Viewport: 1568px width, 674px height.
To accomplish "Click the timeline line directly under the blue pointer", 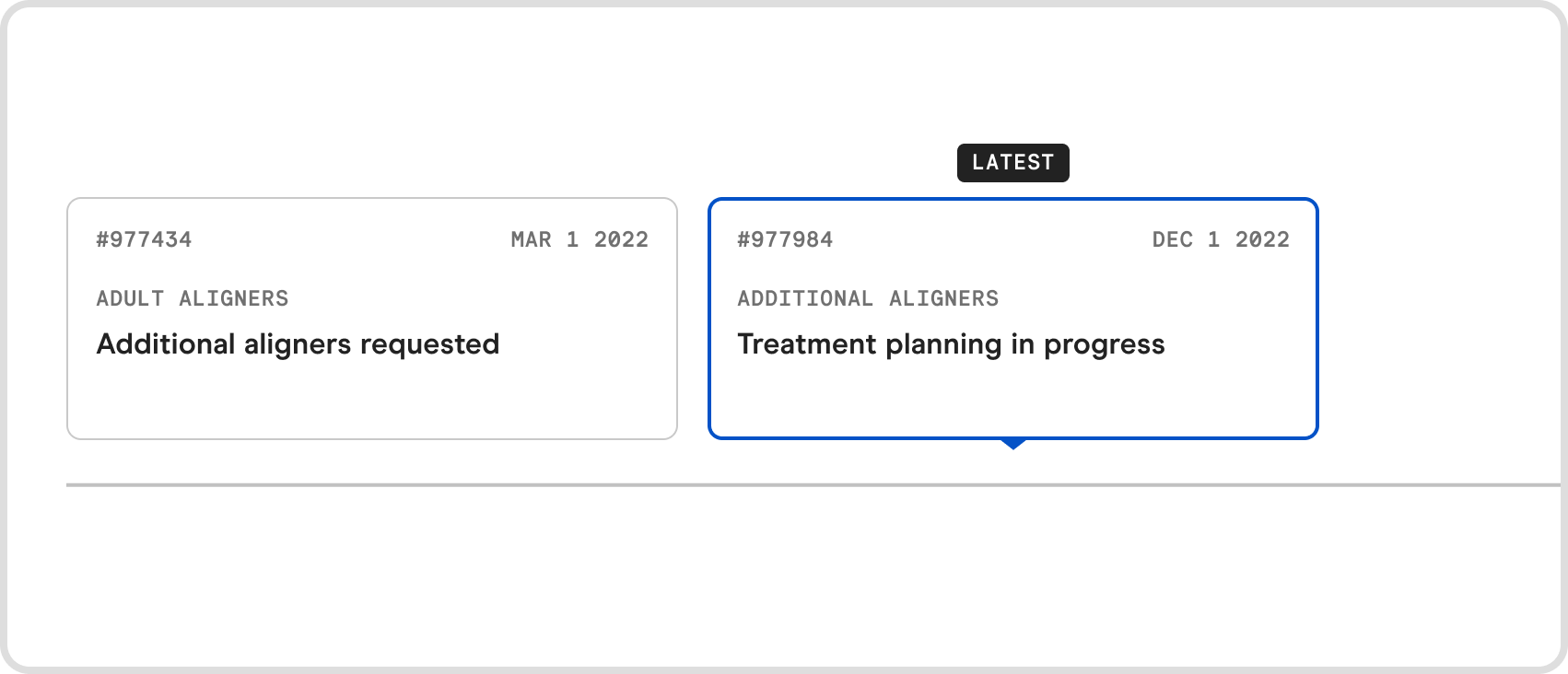I will tap(1013, 484).
